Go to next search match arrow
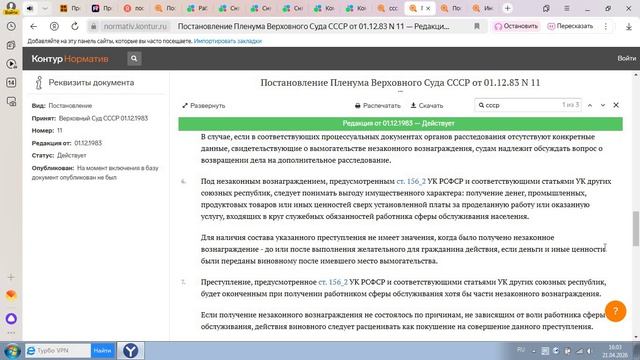The width and height of the screenshot is (640, 360). tap(603, 105)
